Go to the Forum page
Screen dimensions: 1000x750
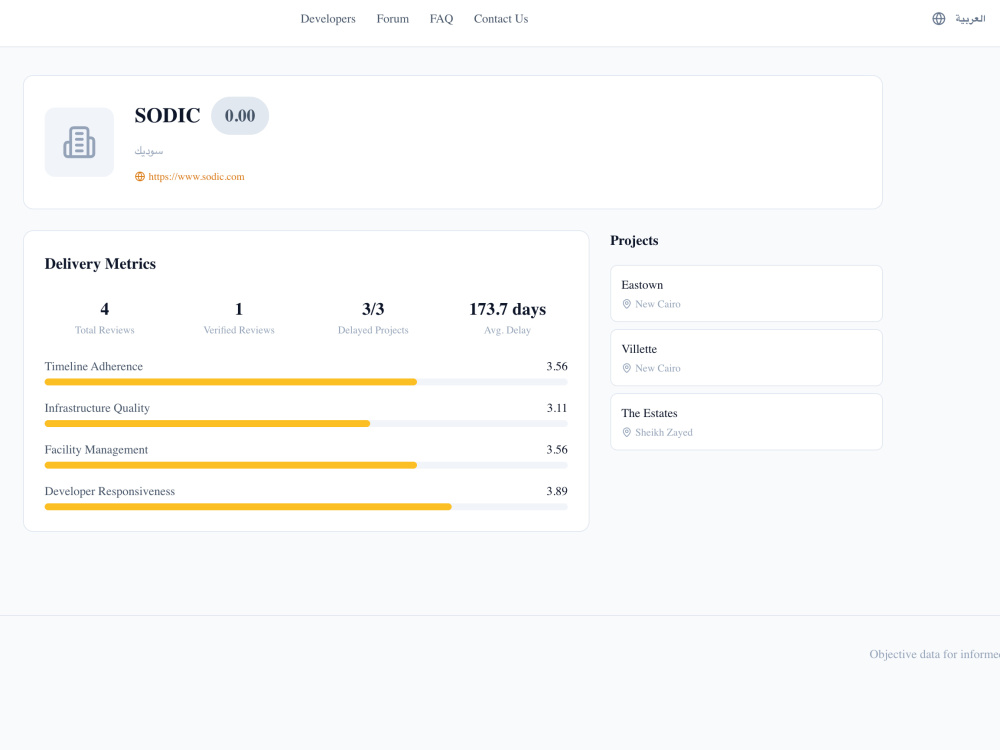(392, 19)
